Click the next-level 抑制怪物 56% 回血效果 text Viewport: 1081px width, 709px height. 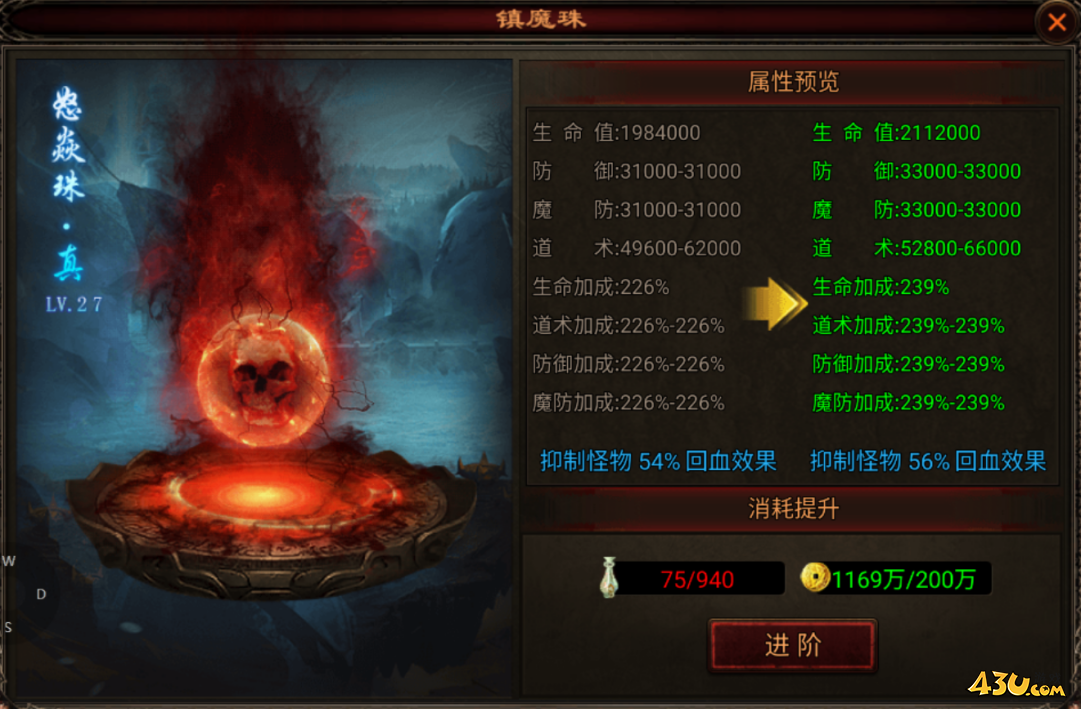tap(928, 461)
